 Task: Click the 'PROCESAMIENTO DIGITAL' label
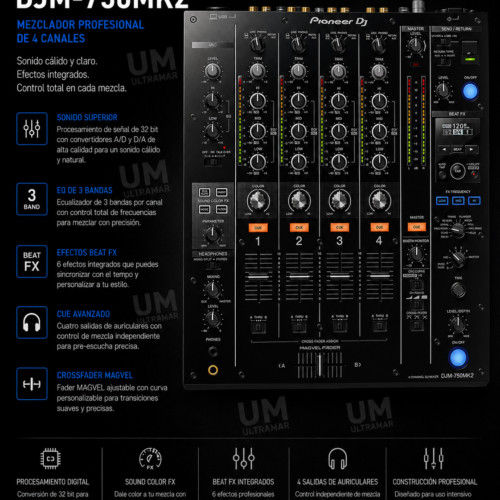[53, 482]
